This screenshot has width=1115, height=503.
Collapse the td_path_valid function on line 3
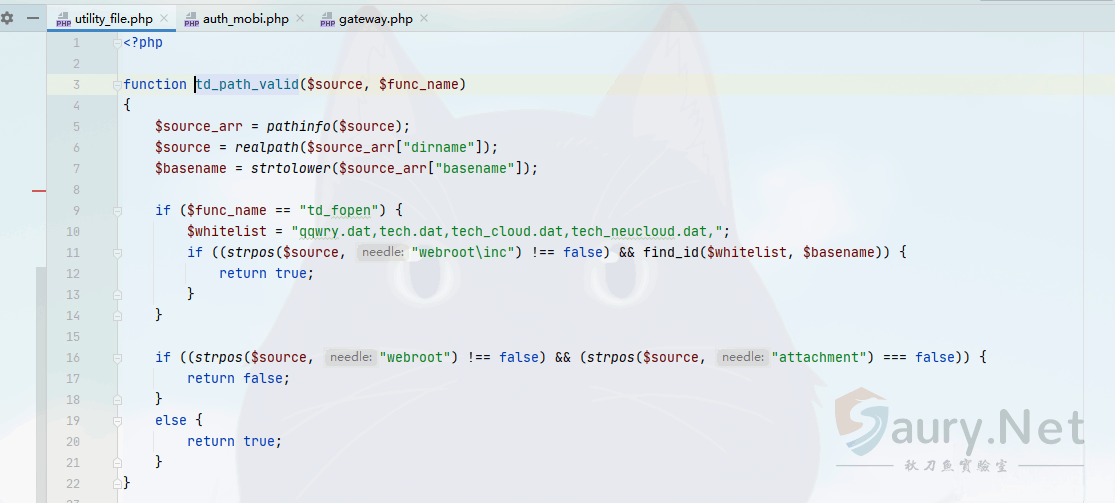(x=118, y=85)
